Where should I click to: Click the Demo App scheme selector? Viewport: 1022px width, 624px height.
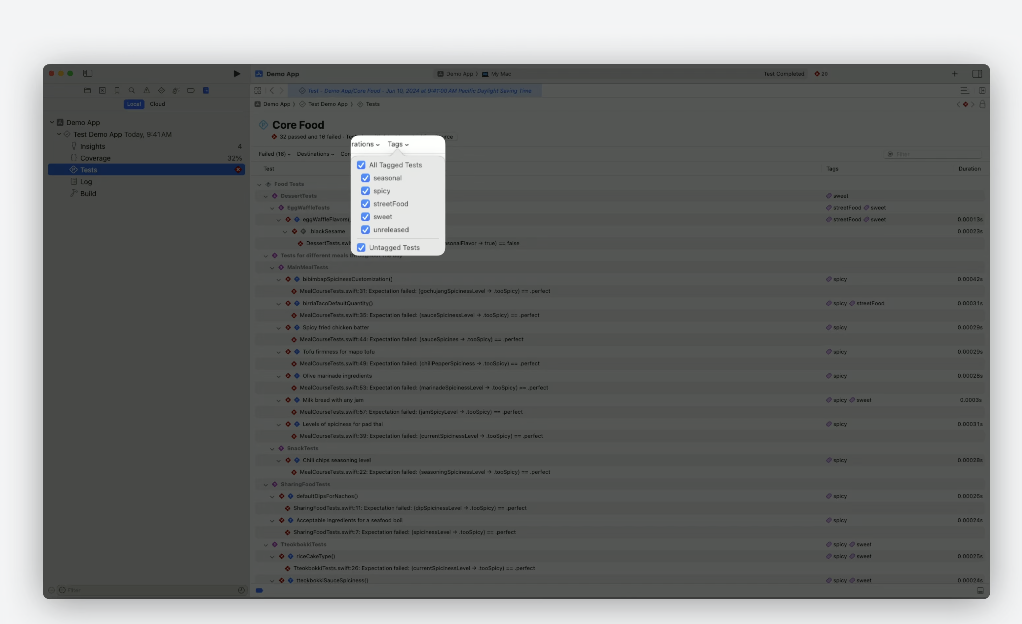[456, 74]
